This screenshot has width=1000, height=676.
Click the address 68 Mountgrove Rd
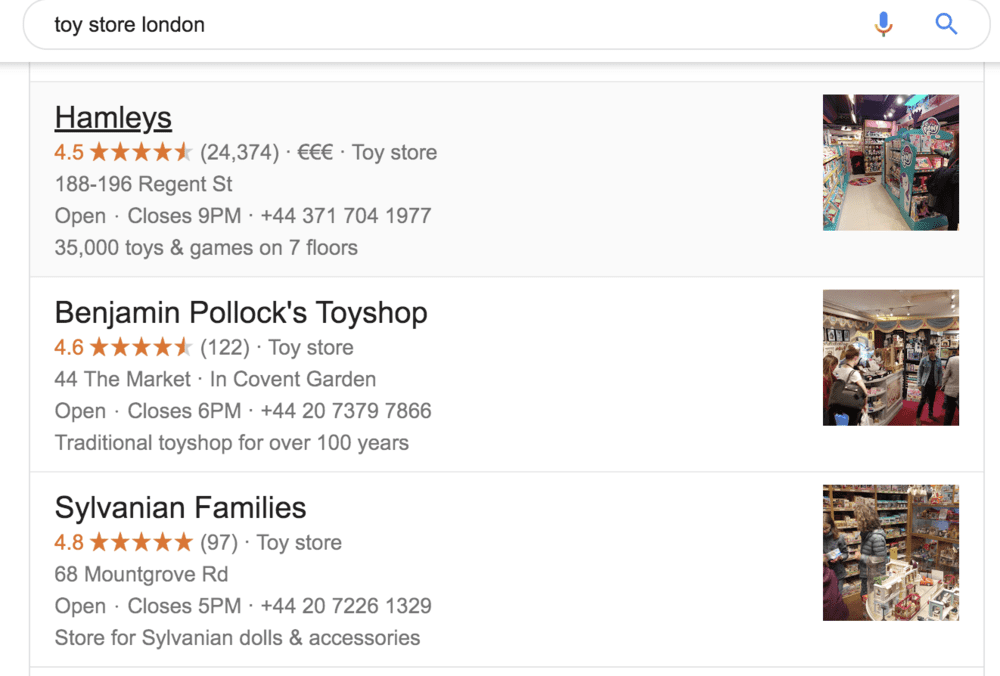click(x=141, y=575)
